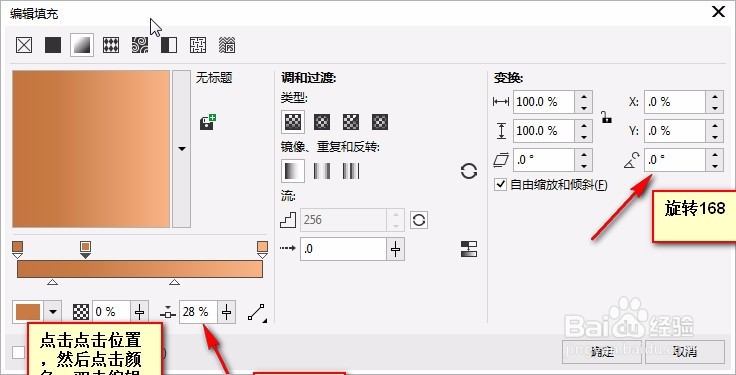The height and width of the screenshot is (375, 736).
Task: Select the Bitmap pattern fill icon
Action: point(140,45)
